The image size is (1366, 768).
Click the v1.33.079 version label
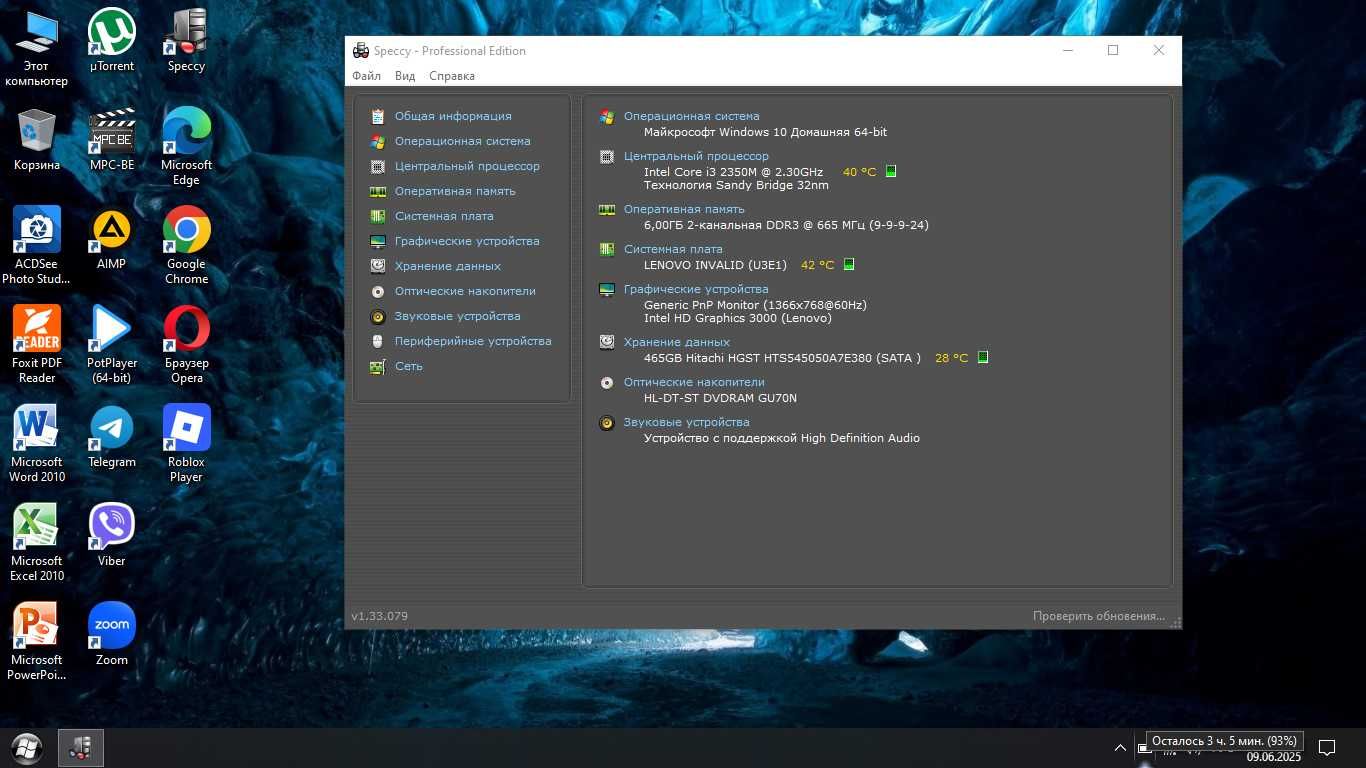[379, 616]
